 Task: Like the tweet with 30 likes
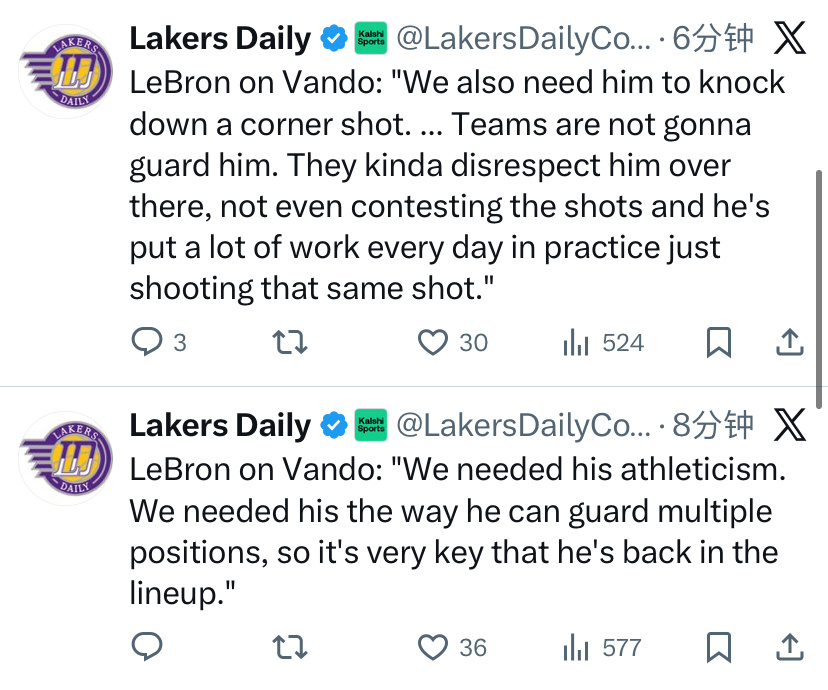[433, 343]
